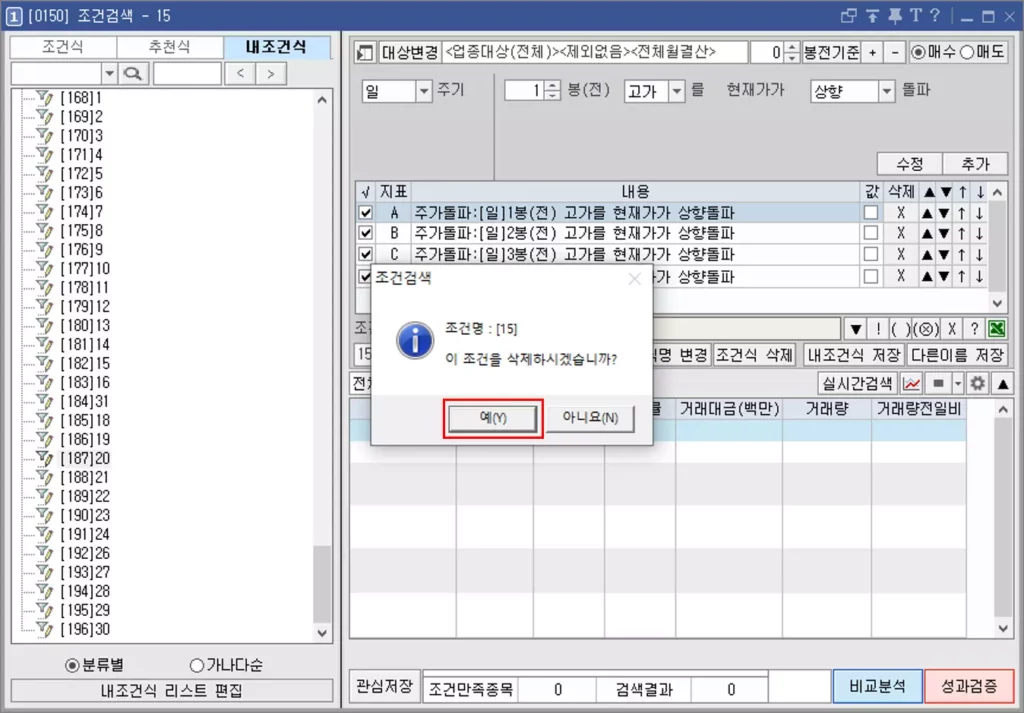Image resolution: width=1024 pixels, height=713 pixels.
Task: Click the Excel export icon
Action: [x=997, y=328]
